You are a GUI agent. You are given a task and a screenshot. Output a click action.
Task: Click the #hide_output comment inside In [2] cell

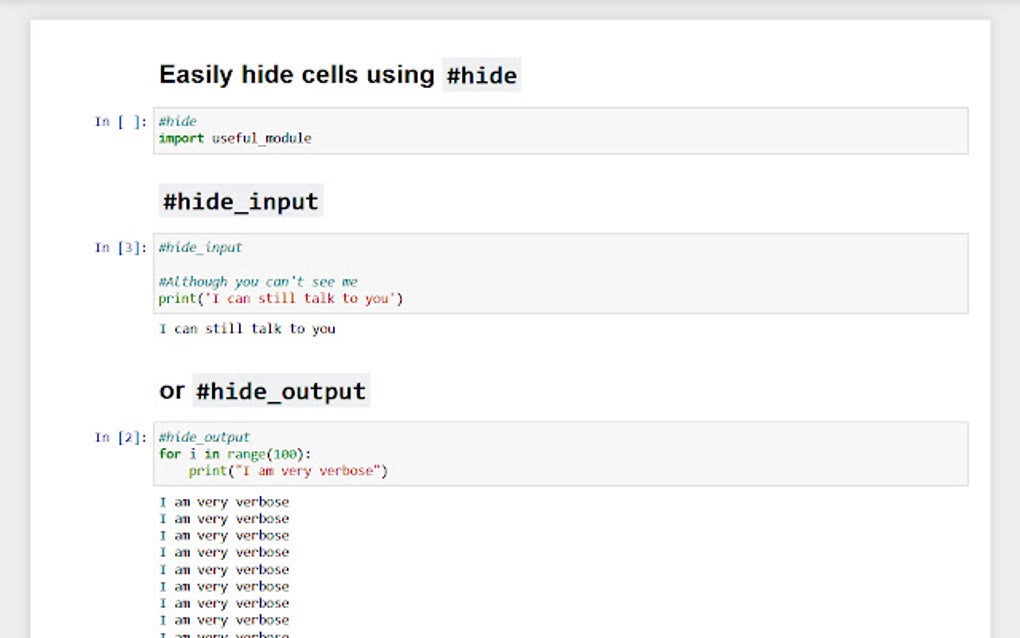pos(204,437)
